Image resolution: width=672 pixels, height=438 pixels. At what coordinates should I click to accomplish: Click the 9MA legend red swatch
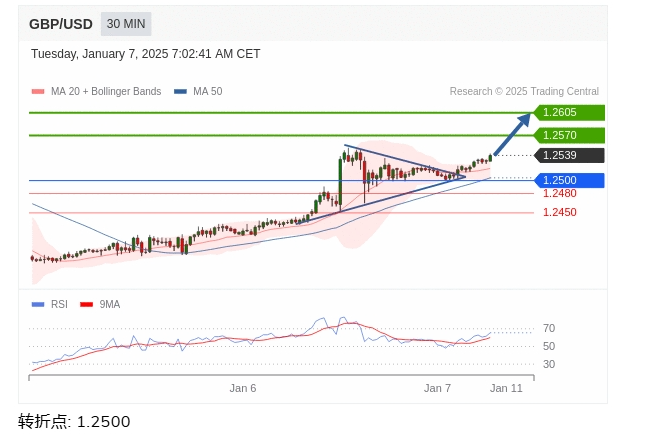tap(87, 304)
